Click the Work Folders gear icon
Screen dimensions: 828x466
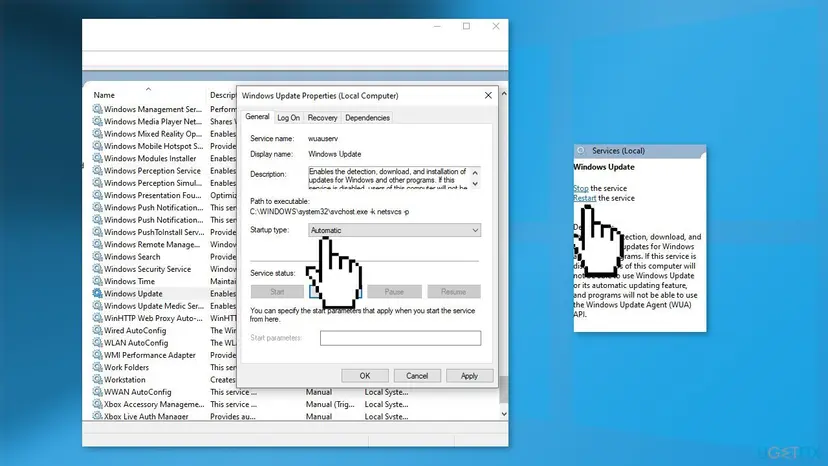[97, 367]
